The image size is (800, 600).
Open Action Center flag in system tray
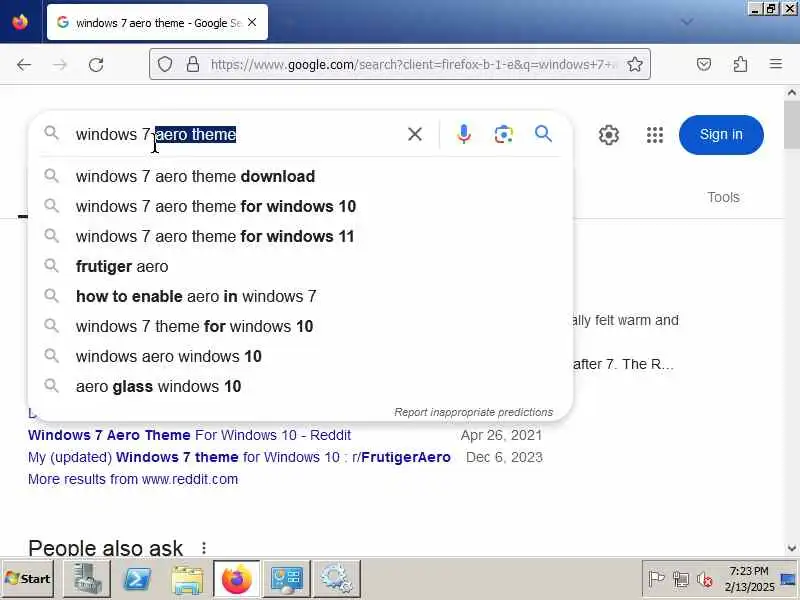pos(656,579)
